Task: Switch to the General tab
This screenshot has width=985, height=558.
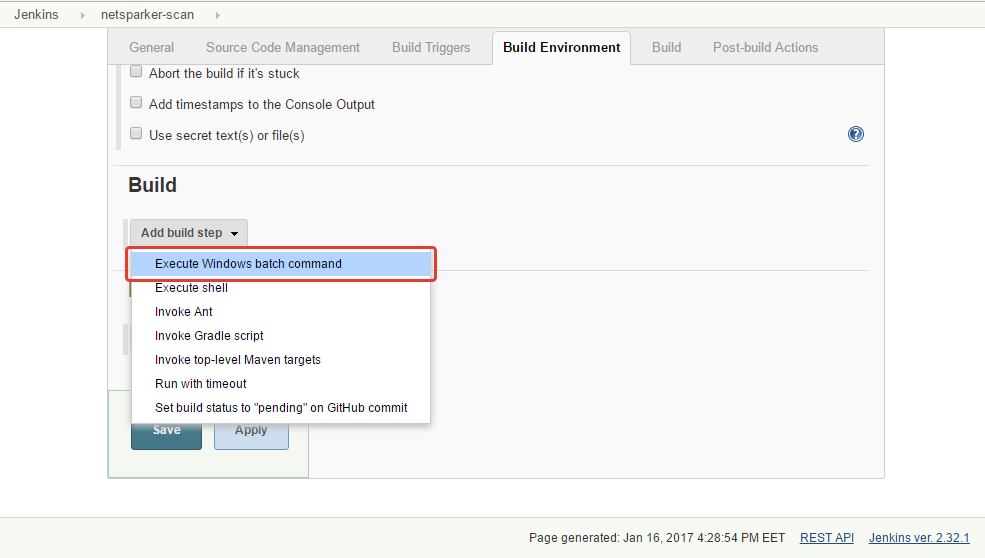Action: pyautogui.click(x=152, y=47)
